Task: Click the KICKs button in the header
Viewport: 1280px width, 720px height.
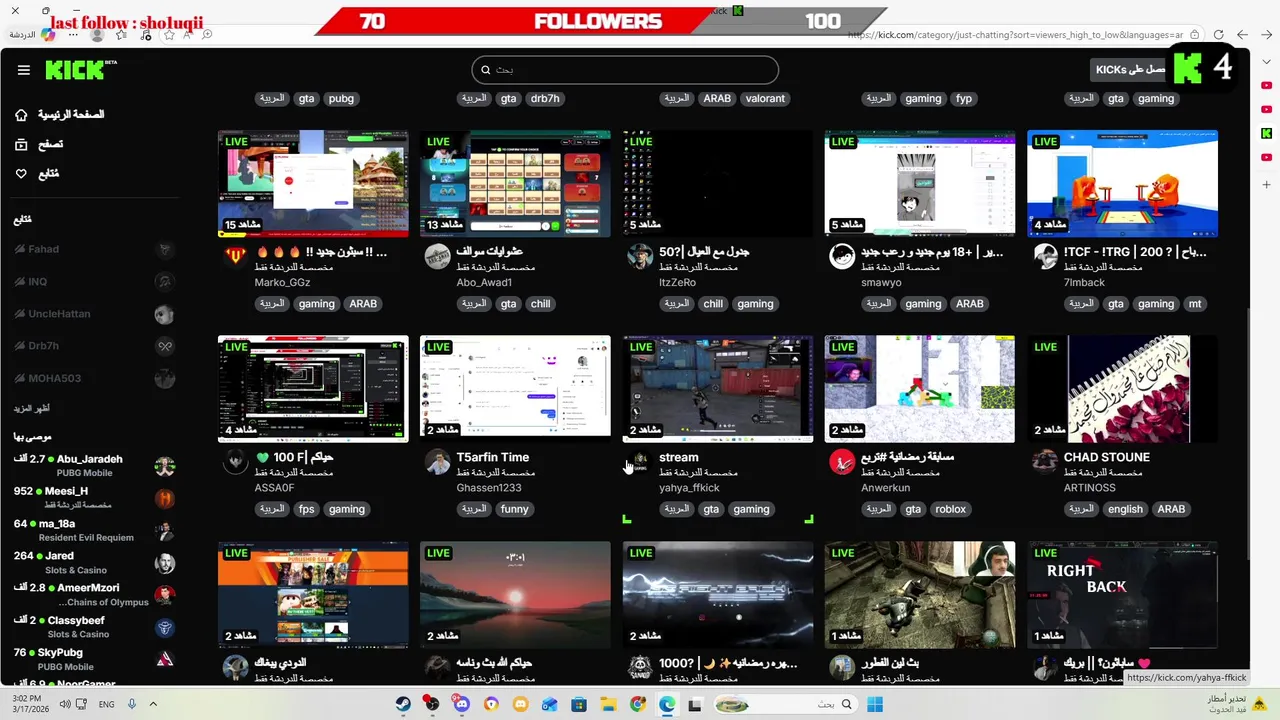Action: coord(1130,70)
